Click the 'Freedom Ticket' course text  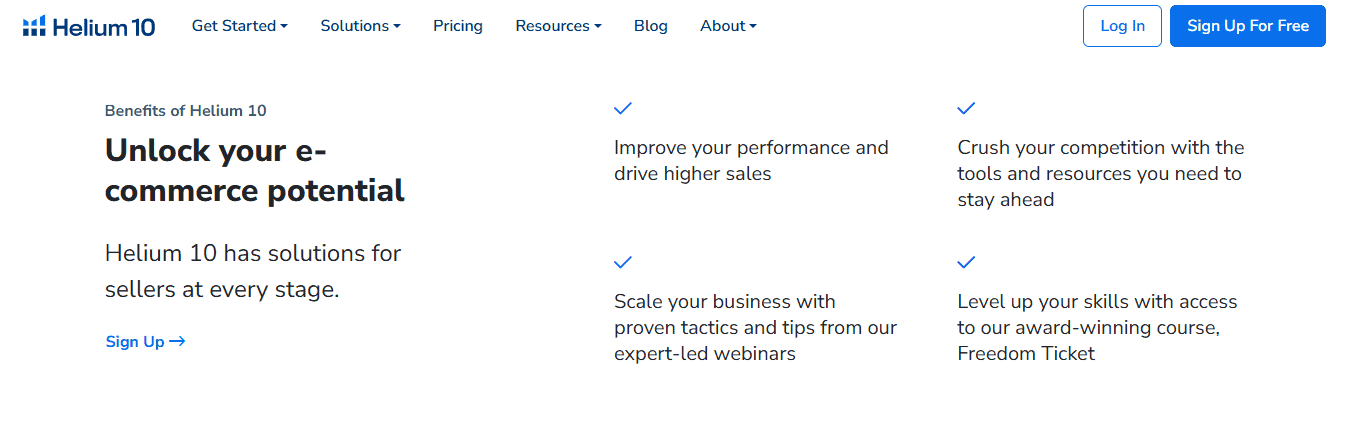pos(1026,353)
